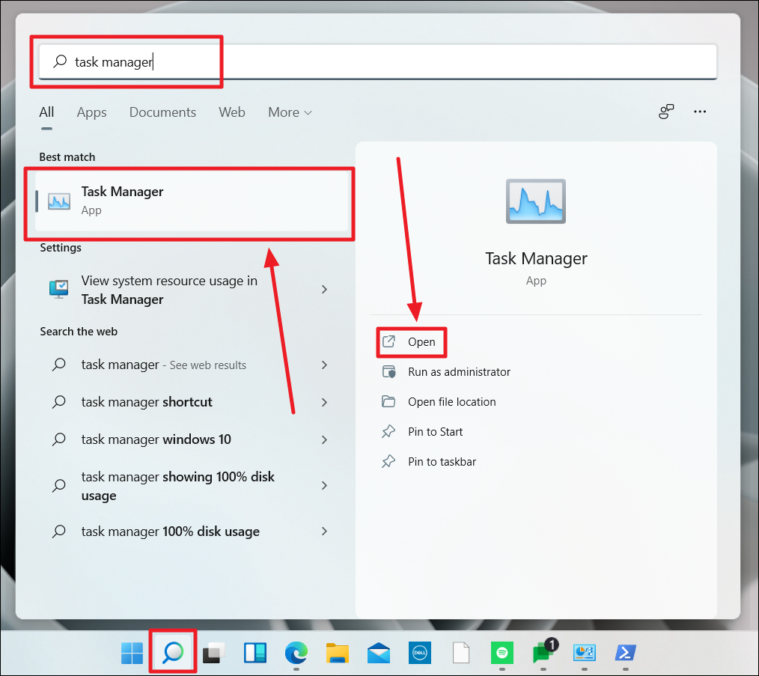Click magnifier icon beside task manager shortcut
Viewport: 759px width, 676px height.
[x=59, y=402]
